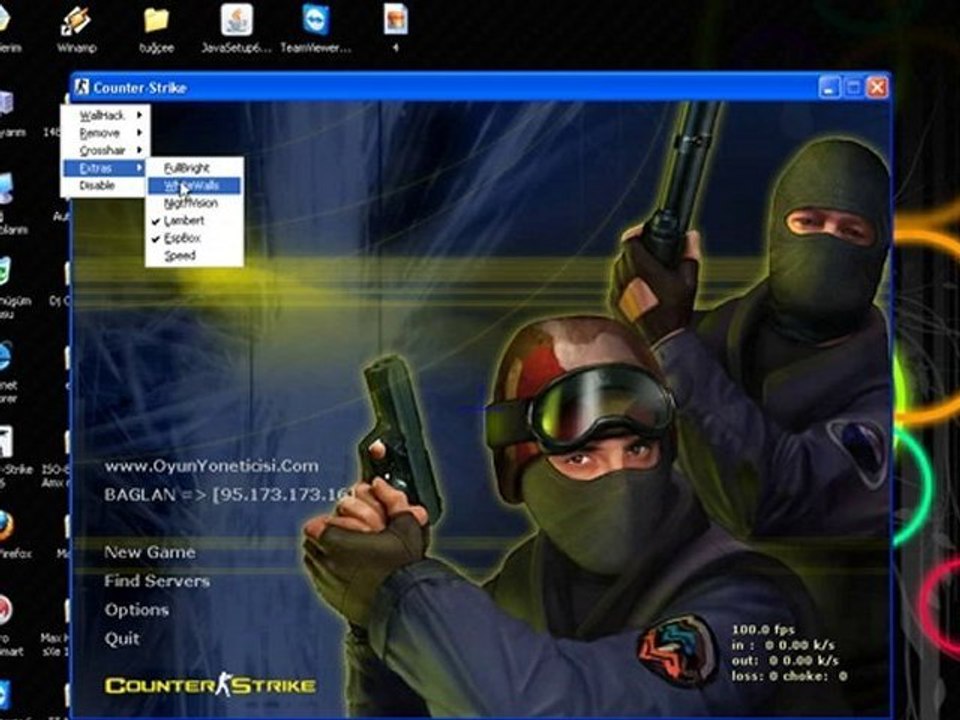Click the 'in : 0 0.00 k/s' net stat
960x720 pixels.
coord(784,645)
